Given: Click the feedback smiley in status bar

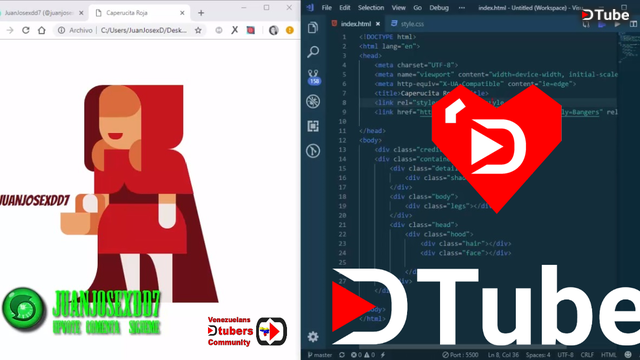Looking at the screenshot, I should [628, 355].
